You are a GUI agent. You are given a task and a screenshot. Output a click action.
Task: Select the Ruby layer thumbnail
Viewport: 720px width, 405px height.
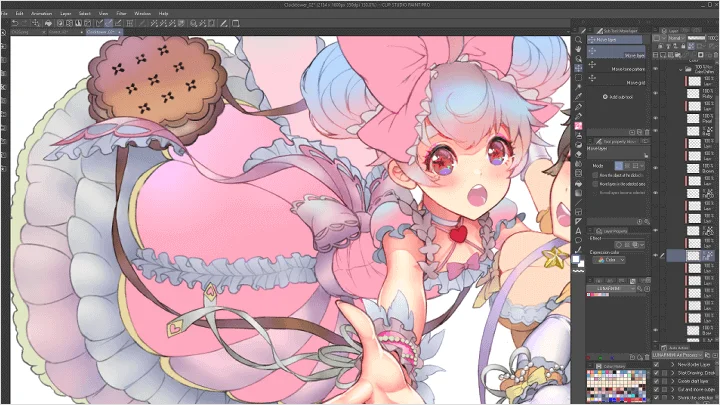tap(694, 94)
